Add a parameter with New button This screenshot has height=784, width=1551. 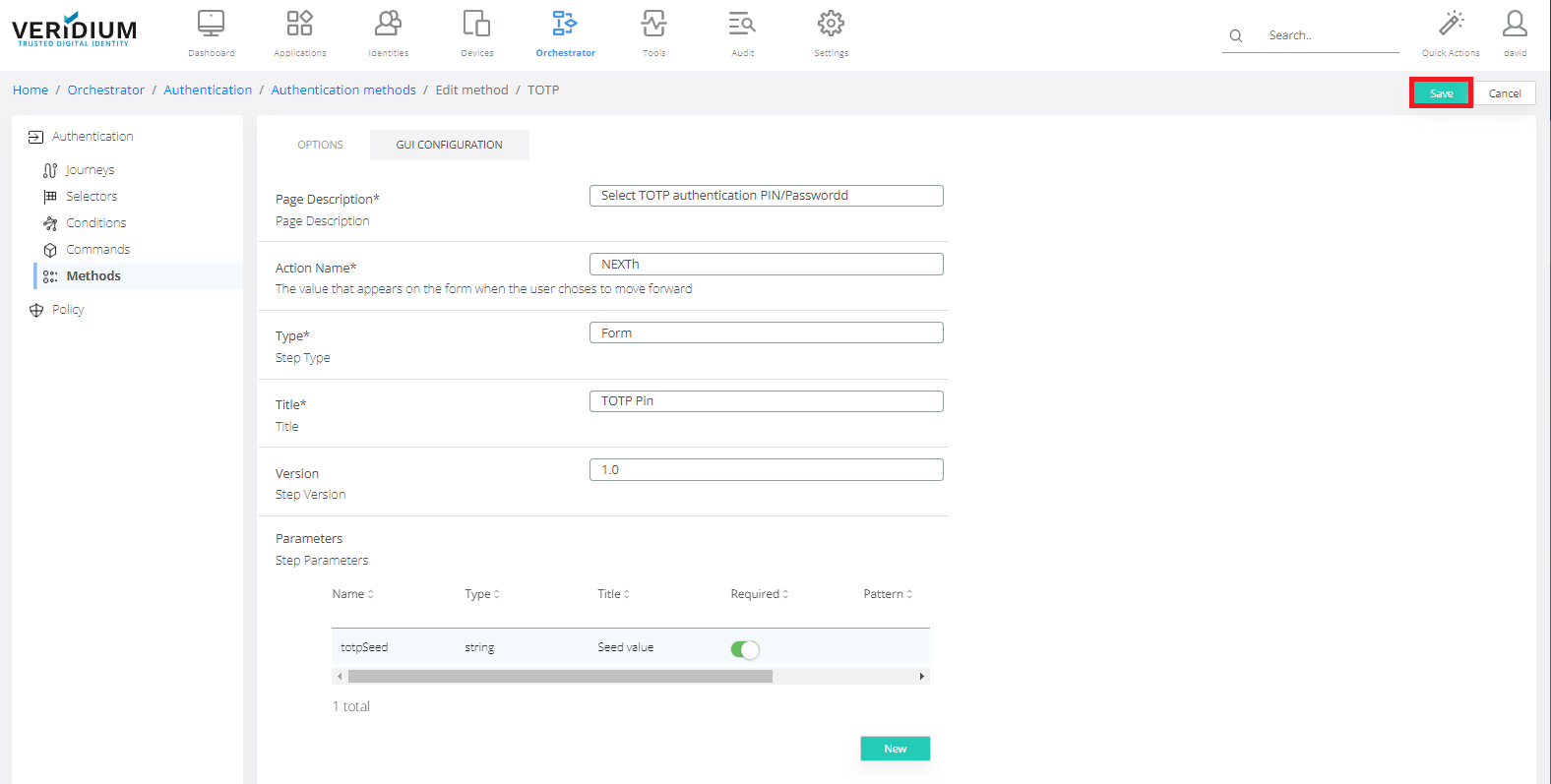click(895, 749)
